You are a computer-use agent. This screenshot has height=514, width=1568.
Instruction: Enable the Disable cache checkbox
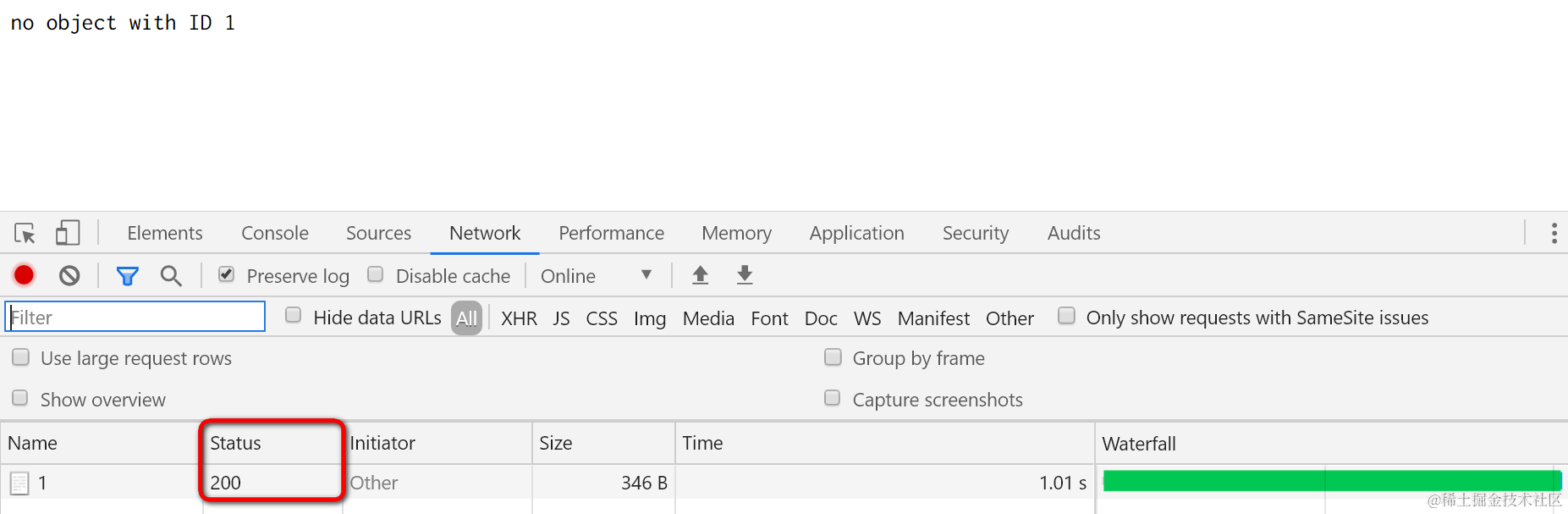(376, 274)
